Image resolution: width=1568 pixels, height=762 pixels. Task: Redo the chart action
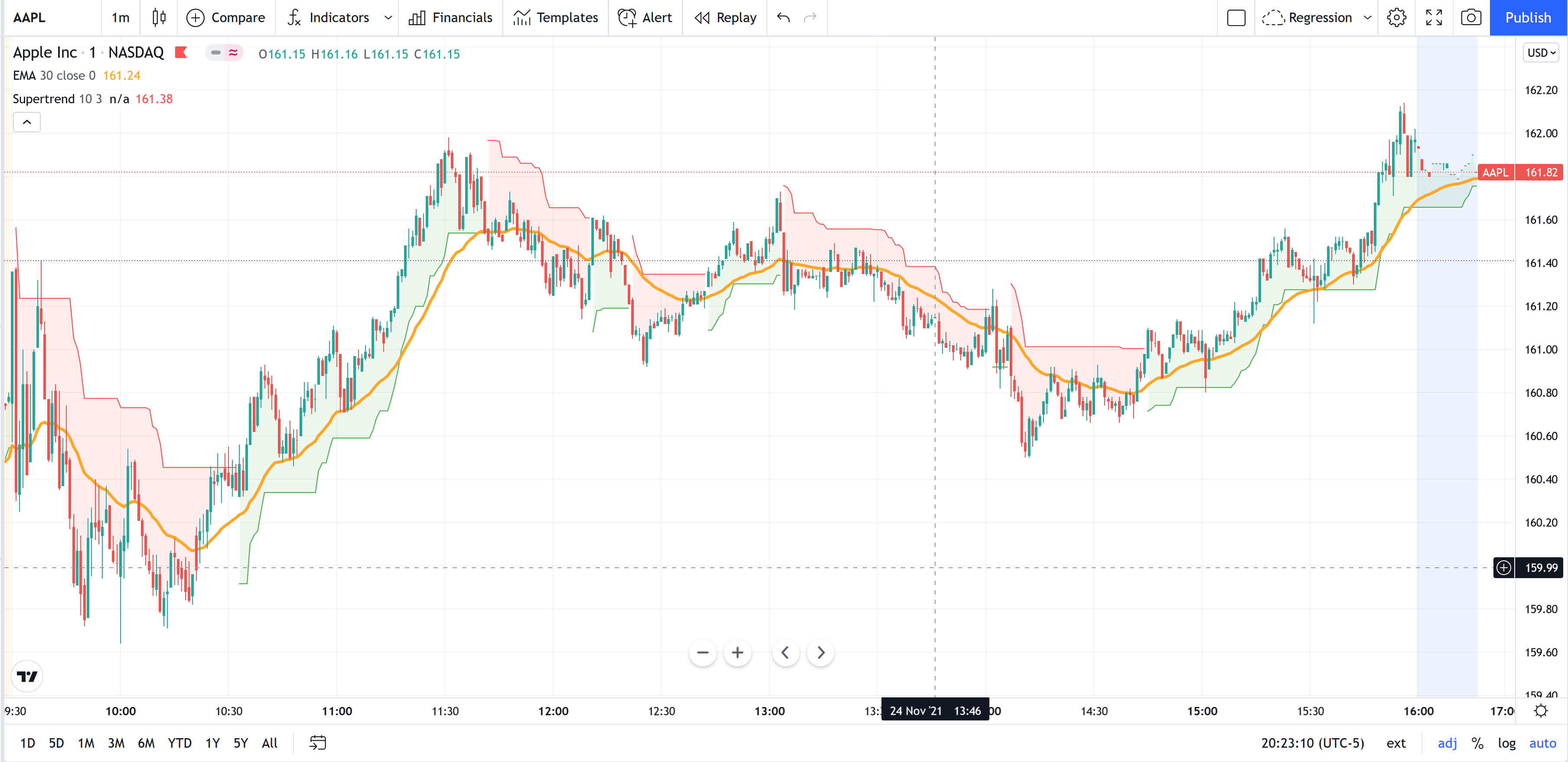810,18
